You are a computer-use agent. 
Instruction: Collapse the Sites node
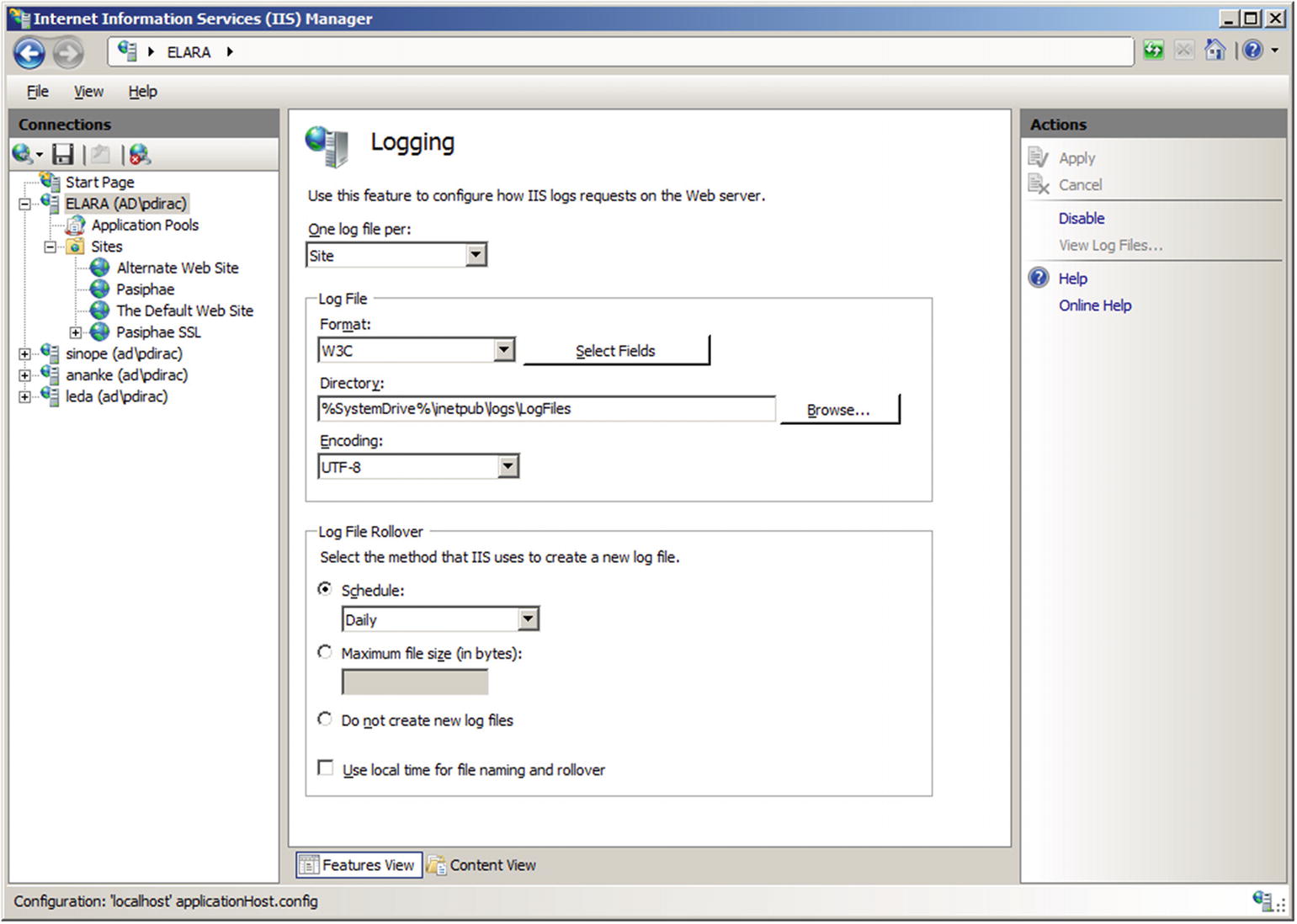(x=50, y=247)
